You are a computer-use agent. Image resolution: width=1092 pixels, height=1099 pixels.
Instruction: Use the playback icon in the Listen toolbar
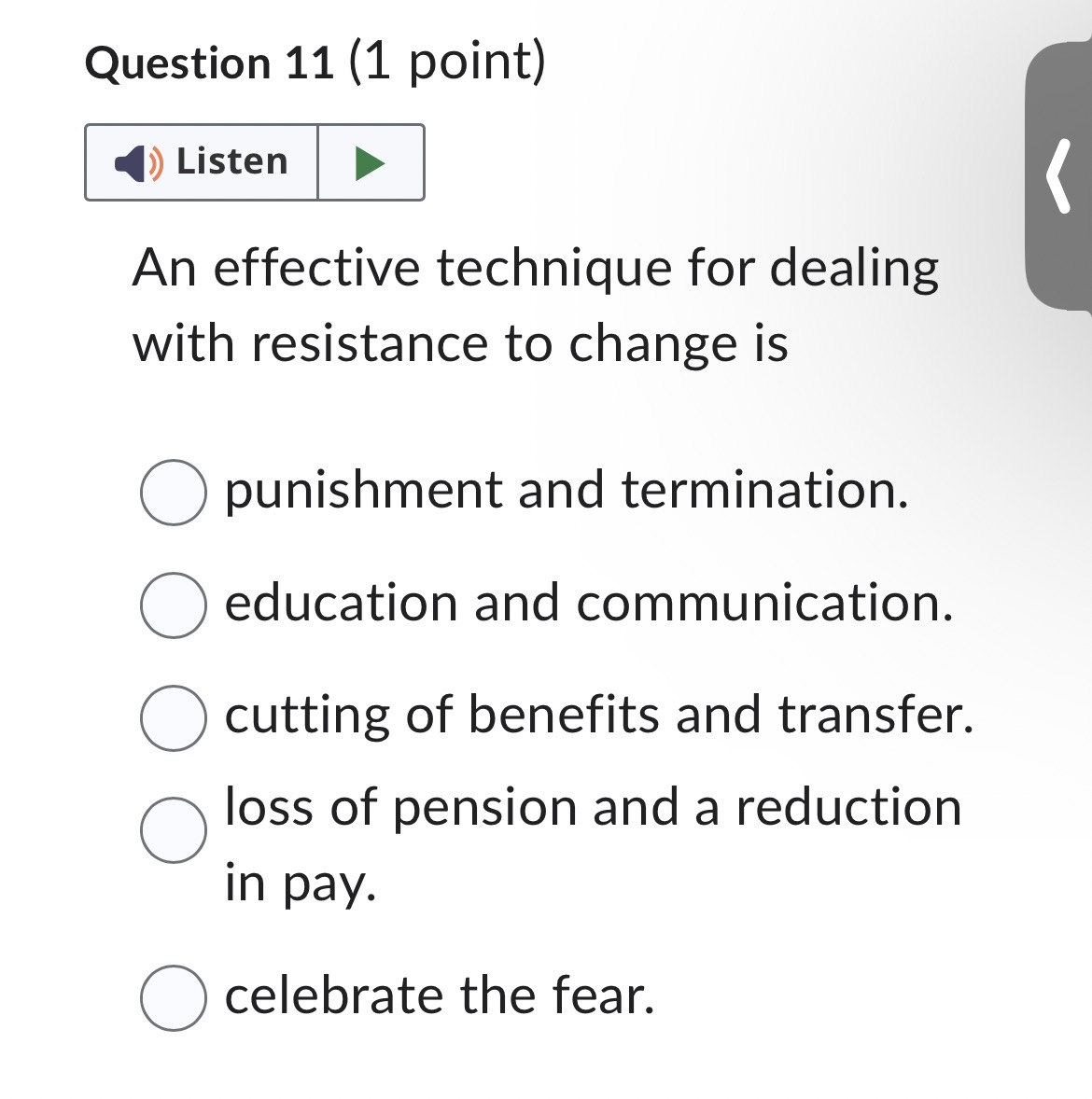click(370, 162)
